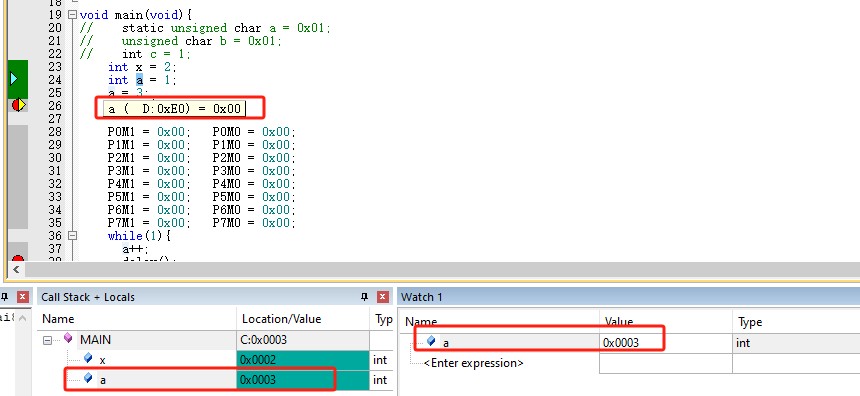Click 'P0M1 = 0x00;' on line 28

pos(149,132)
